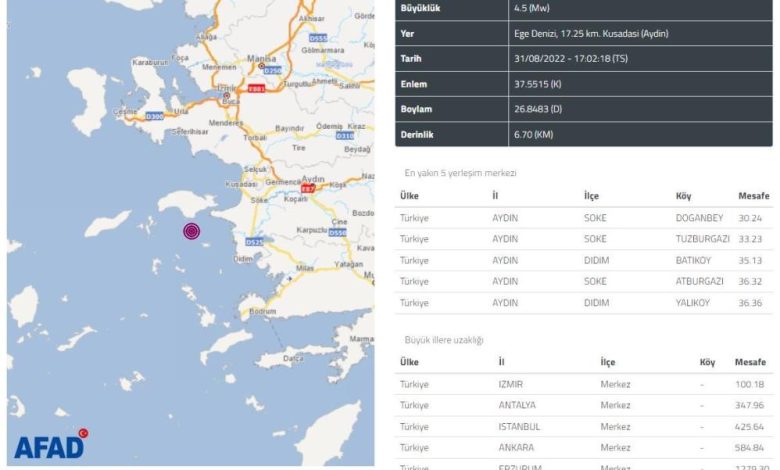Click the Enlem value 37.5515 (K)
This screenshot has height=470, width=780.
[529, 84]
